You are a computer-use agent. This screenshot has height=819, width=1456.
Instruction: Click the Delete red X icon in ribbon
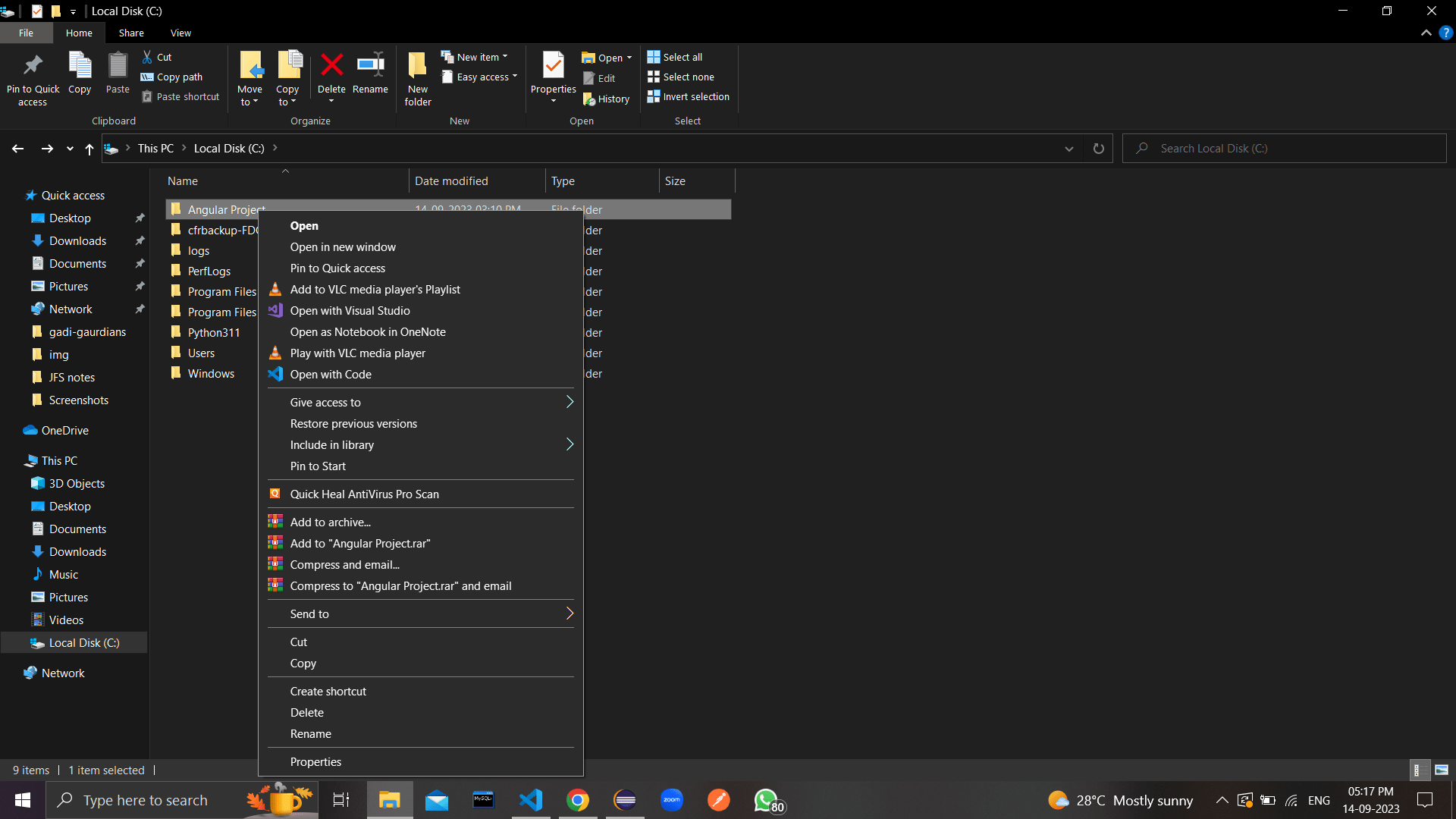point(331,66)
